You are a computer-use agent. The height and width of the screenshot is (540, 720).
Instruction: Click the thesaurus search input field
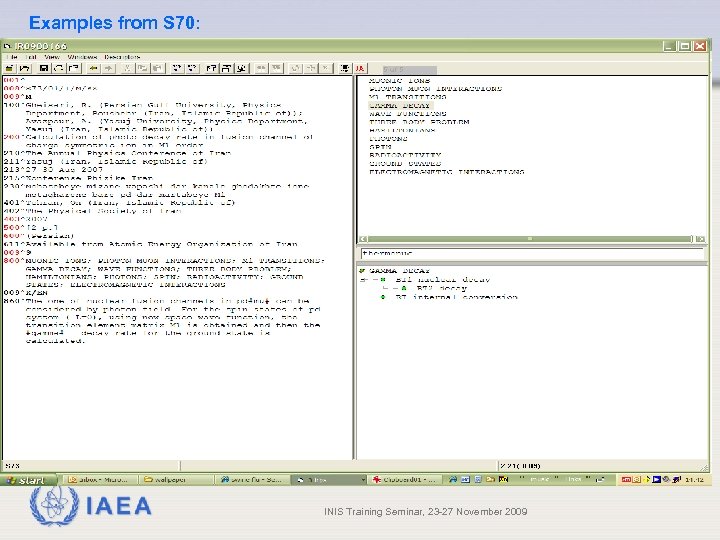pyautogui.click(x=532, y=253)
